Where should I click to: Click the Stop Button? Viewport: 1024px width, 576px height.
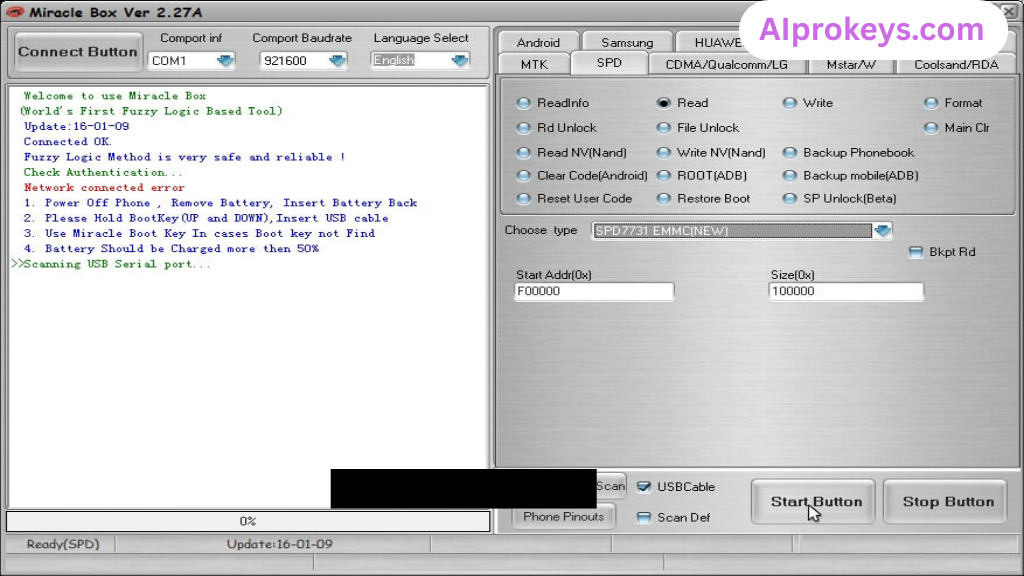[x=945, y=502]
